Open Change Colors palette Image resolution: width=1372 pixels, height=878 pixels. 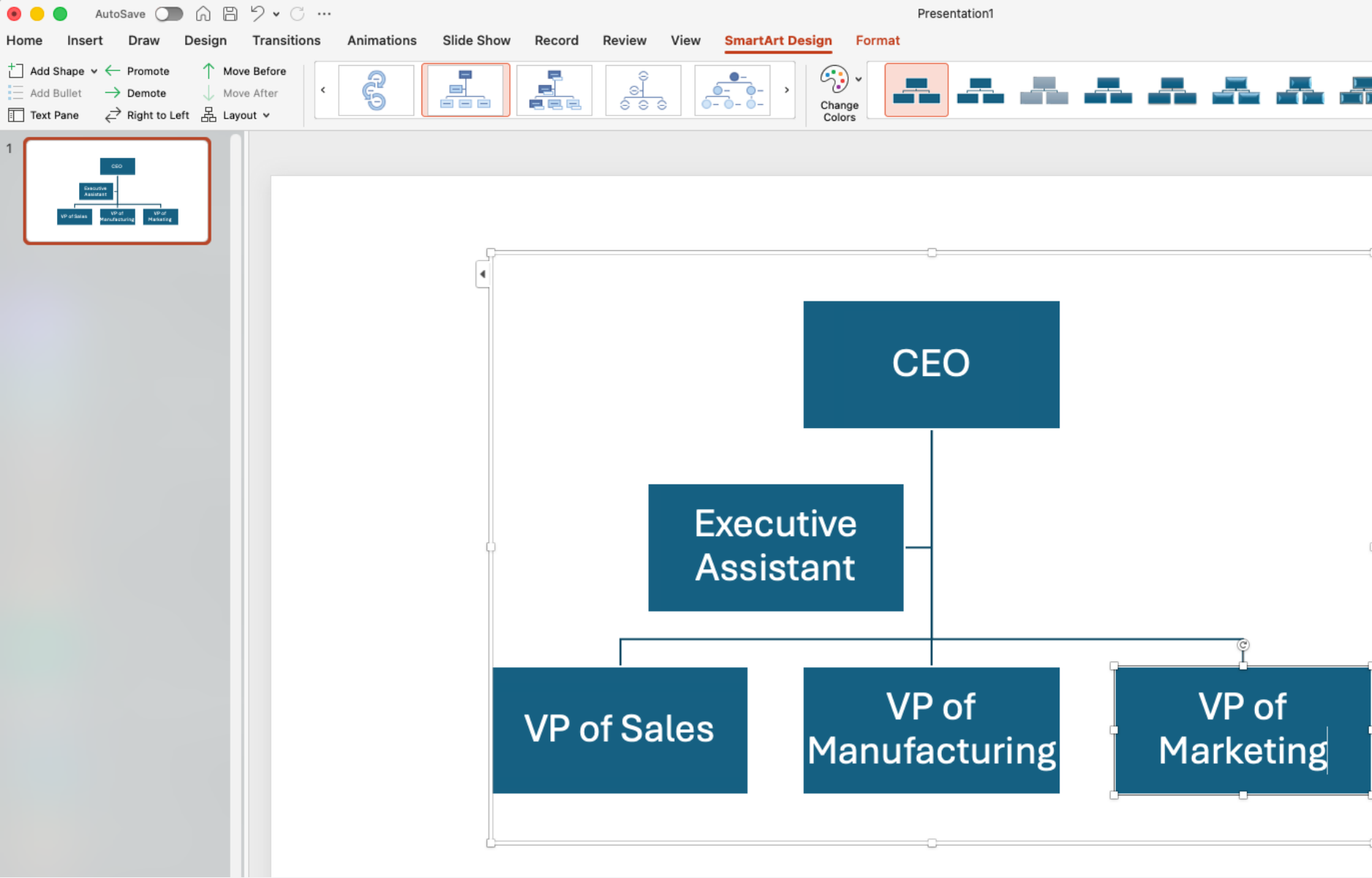[839, 93]
